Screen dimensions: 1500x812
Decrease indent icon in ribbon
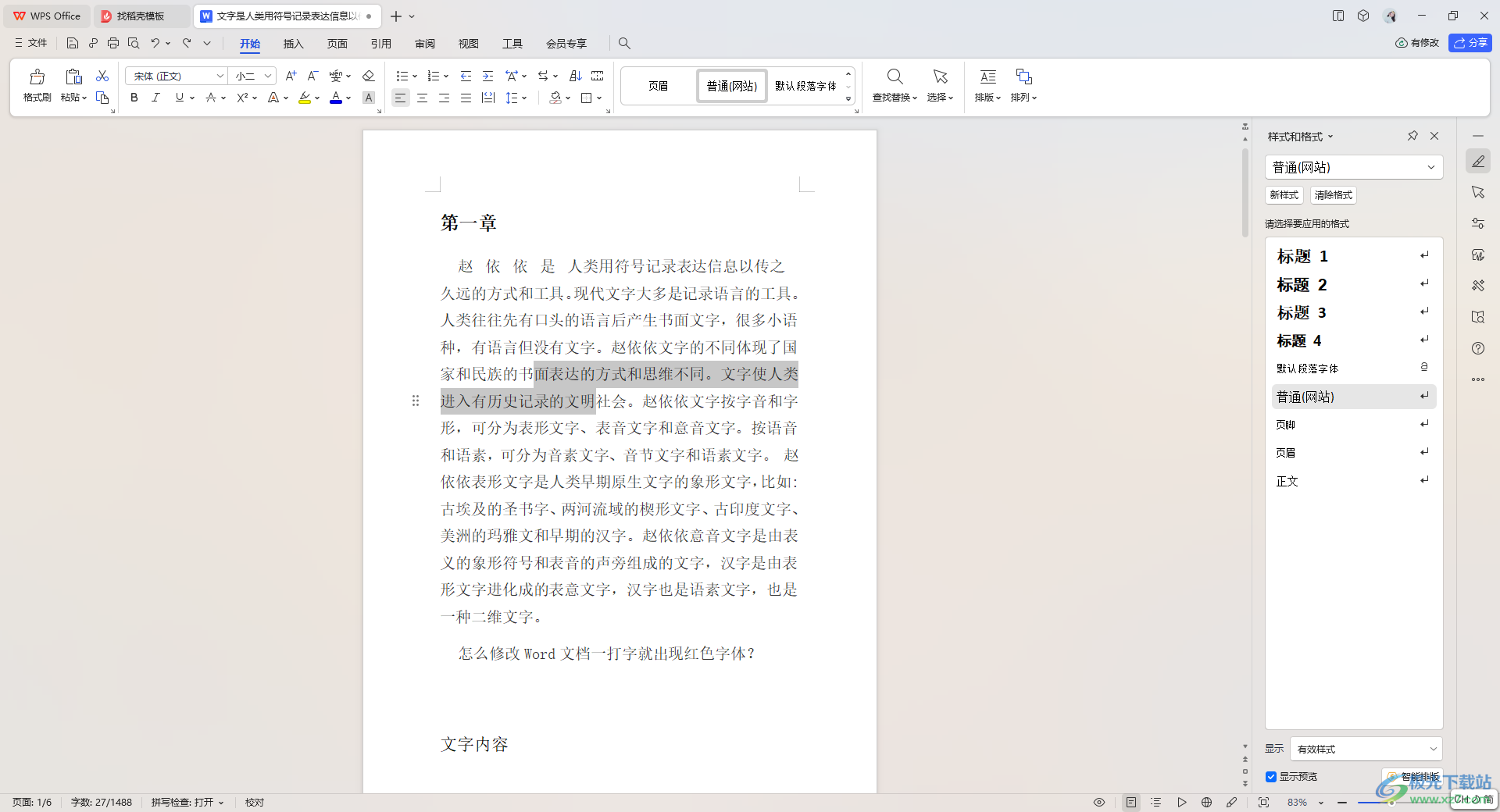[466, 76]
